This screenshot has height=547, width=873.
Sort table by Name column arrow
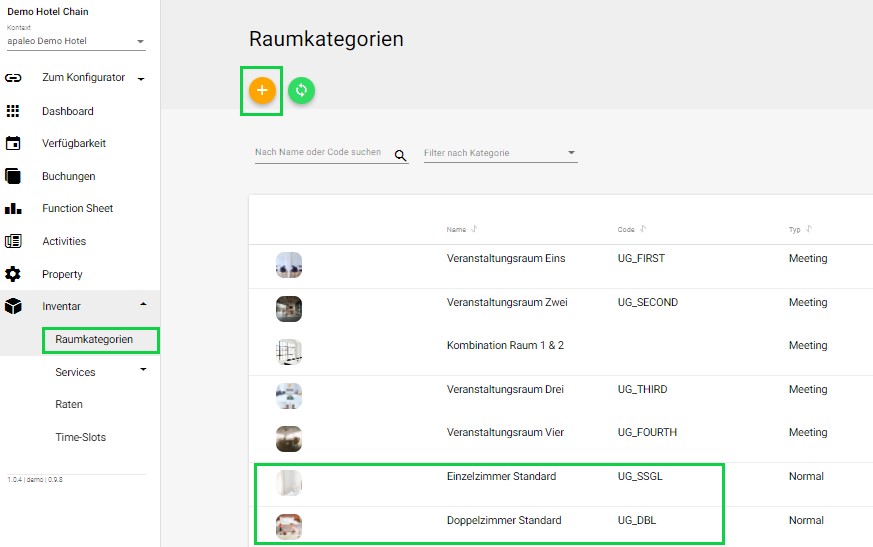tap(474, 229)
